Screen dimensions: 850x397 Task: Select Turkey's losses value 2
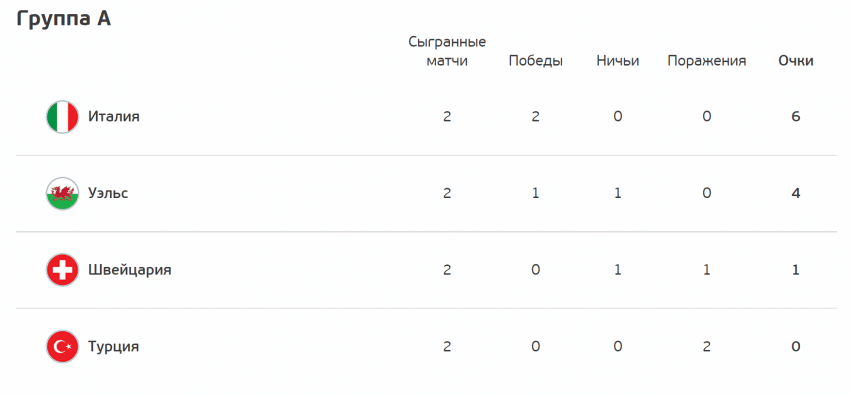(706, 346)
